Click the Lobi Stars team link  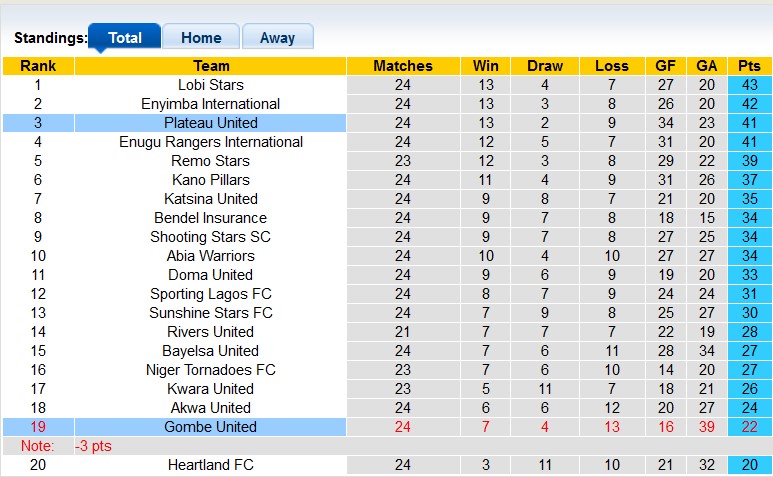210,85
